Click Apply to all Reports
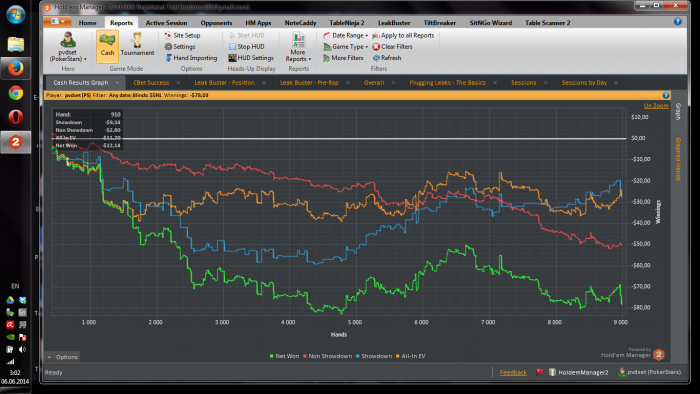The width and height of the screenshot is (700, 394). [x=403, y=35]
